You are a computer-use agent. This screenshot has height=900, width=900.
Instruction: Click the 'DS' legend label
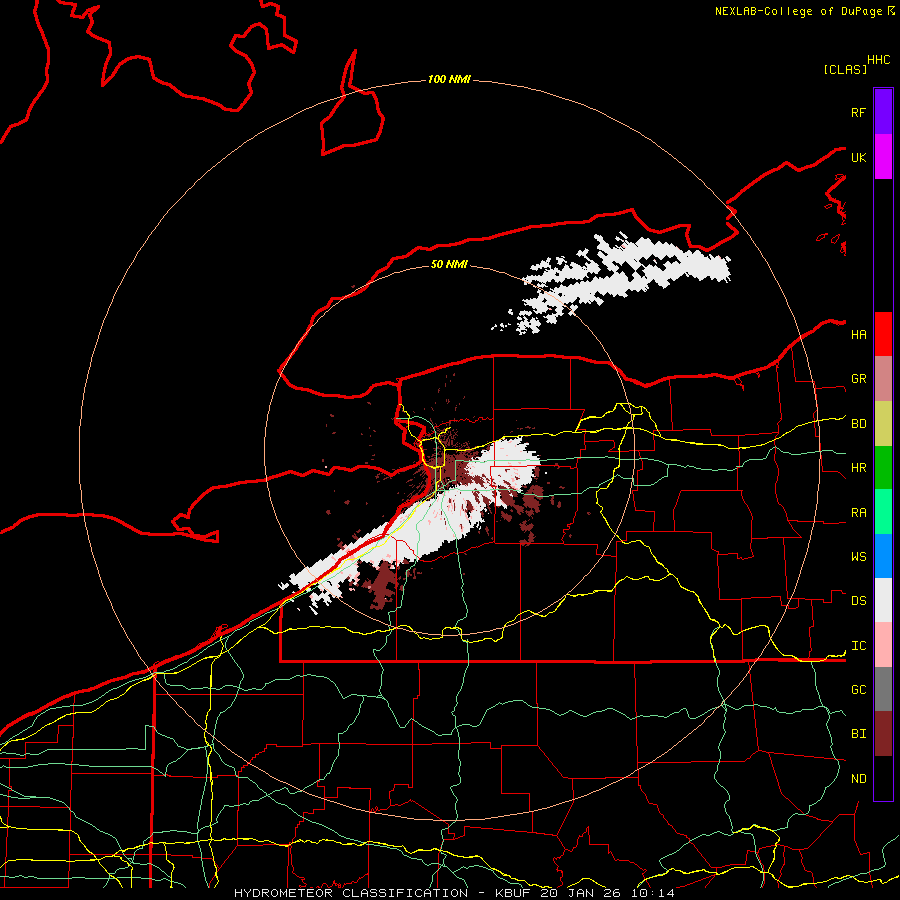[858, 601]
